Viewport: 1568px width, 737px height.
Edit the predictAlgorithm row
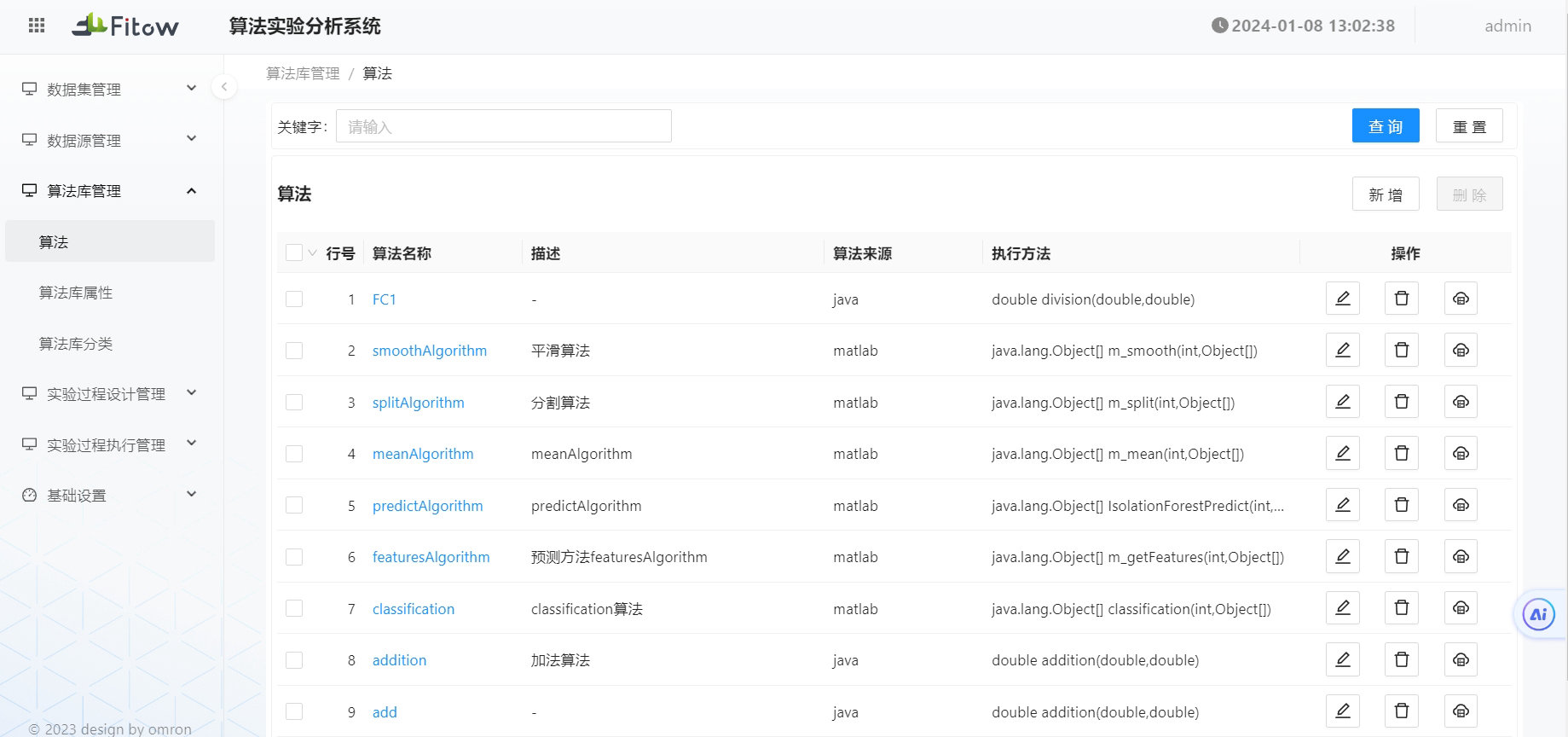(x=1343, y=505)
